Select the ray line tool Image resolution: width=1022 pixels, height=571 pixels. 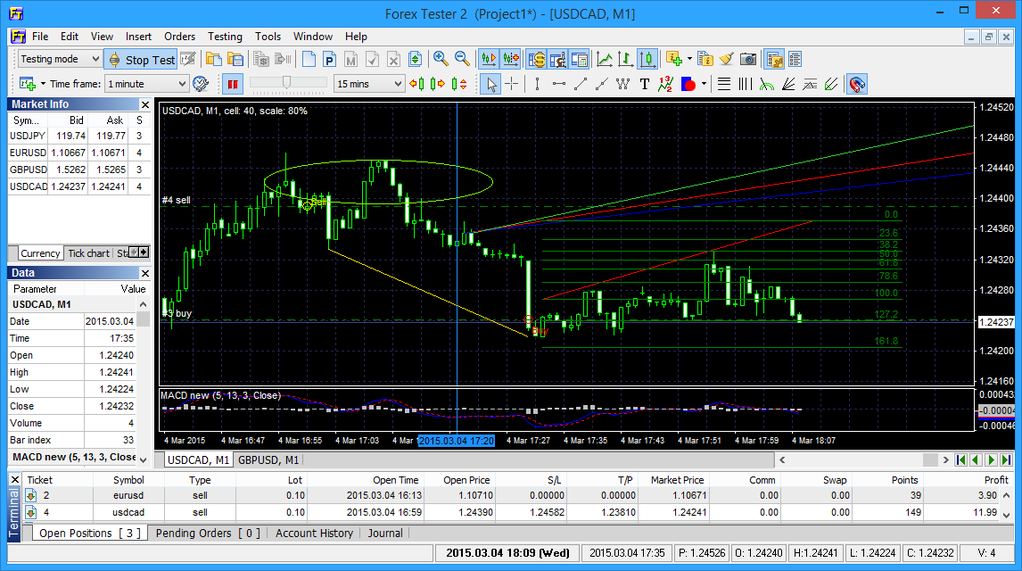pos(602,84)
